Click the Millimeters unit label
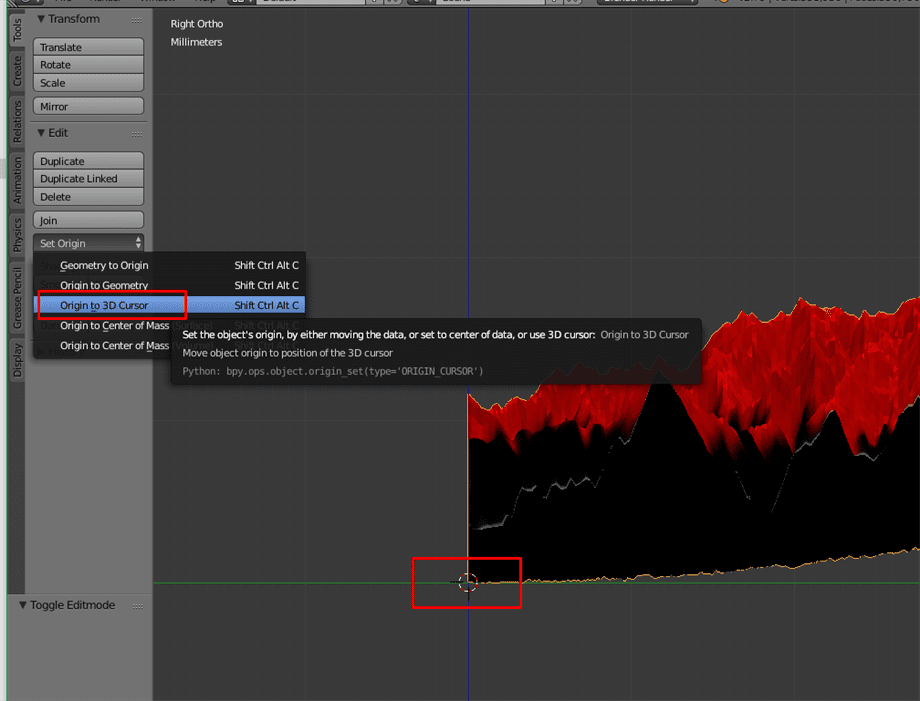The width and height of the screenshot is (920, 701). (196, 42)
